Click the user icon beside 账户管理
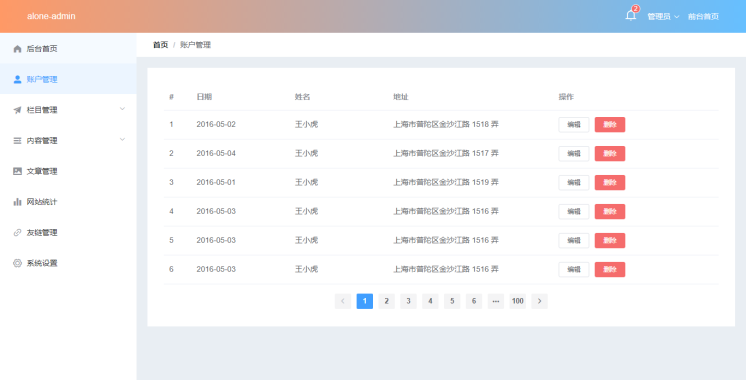 click(x=18, y=79)
